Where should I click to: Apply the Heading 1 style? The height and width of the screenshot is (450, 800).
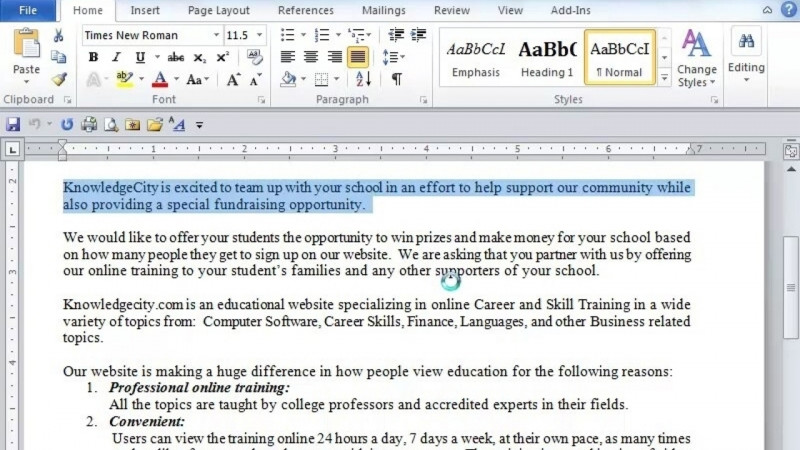(x=547, y=57)
